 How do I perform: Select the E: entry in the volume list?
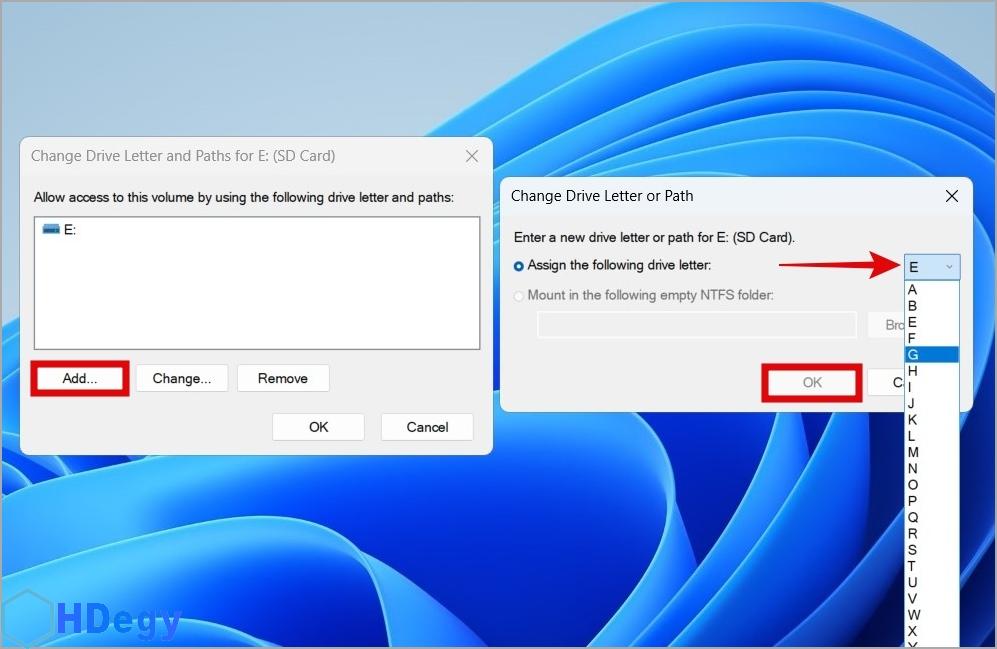(x=70, y=229)
